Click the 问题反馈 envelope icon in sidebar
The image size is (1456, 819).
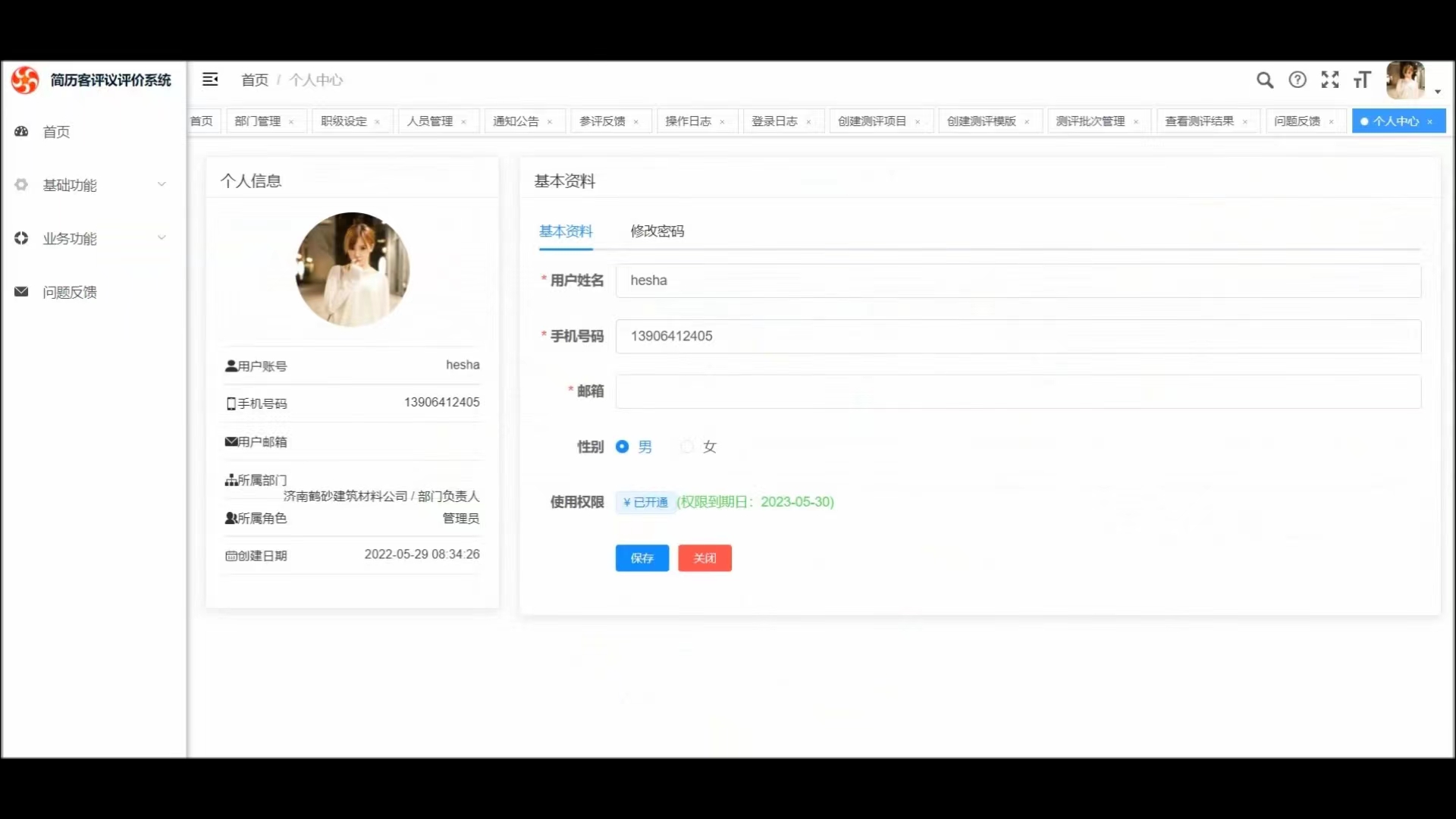coord(20,291)
